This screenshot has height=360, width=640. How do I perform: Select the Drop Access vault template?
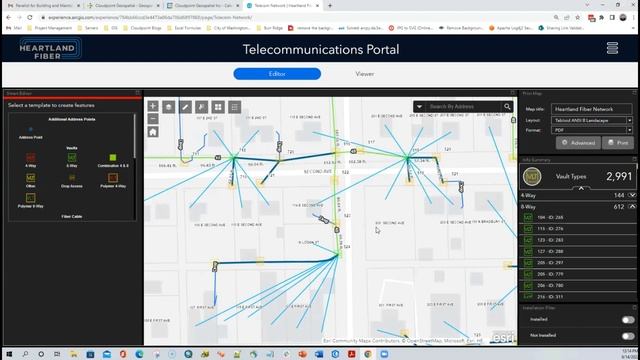point(72,180)
